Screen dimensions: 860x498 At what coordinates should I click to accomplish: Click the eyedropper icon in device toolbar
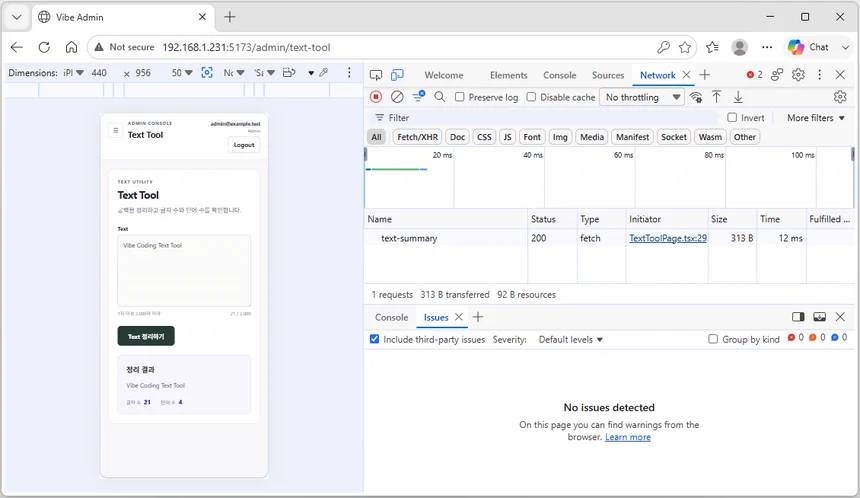click(324, 72)
